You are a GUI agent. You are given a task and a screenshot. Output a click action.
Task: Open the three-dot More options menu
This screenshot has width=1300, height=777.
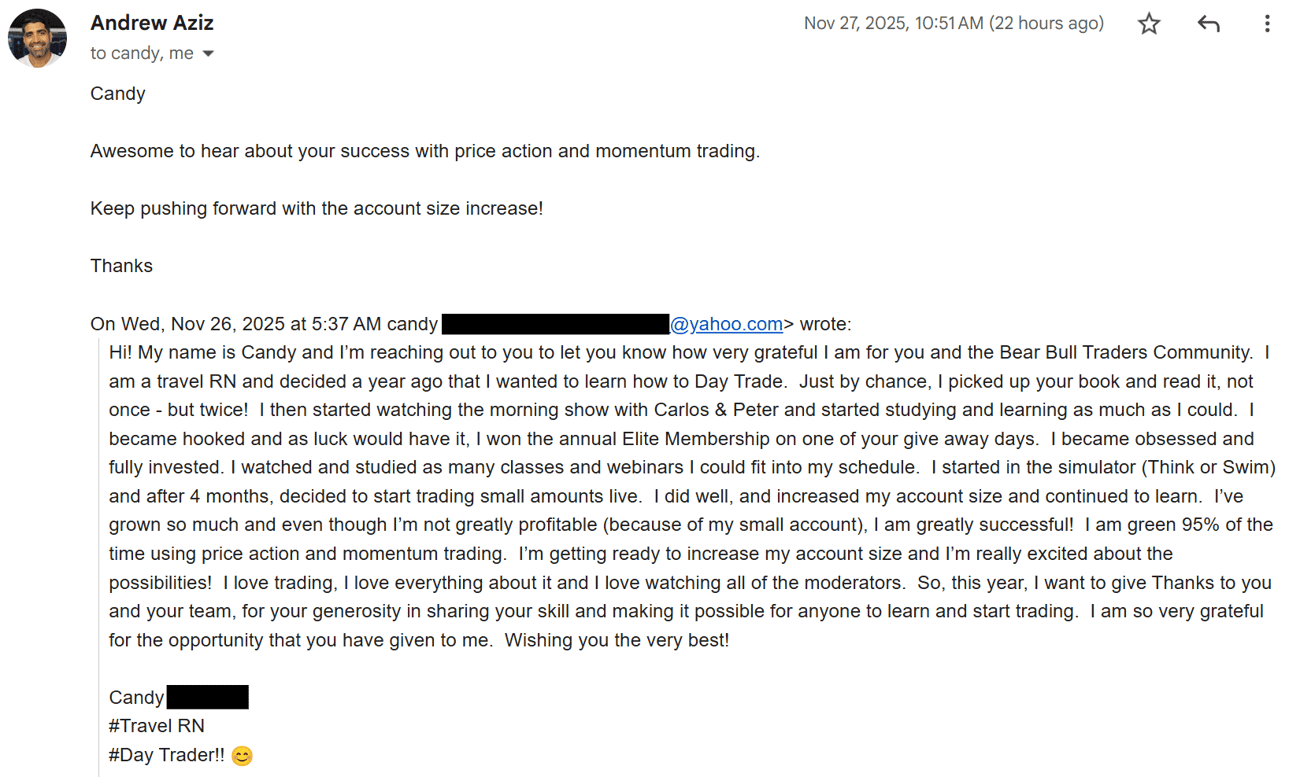point(1267,24)
